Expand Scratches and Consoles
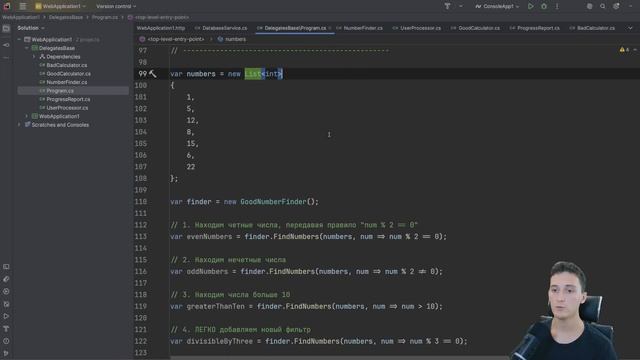The height and width of the screenshot is (360, 640). point(19,125)
